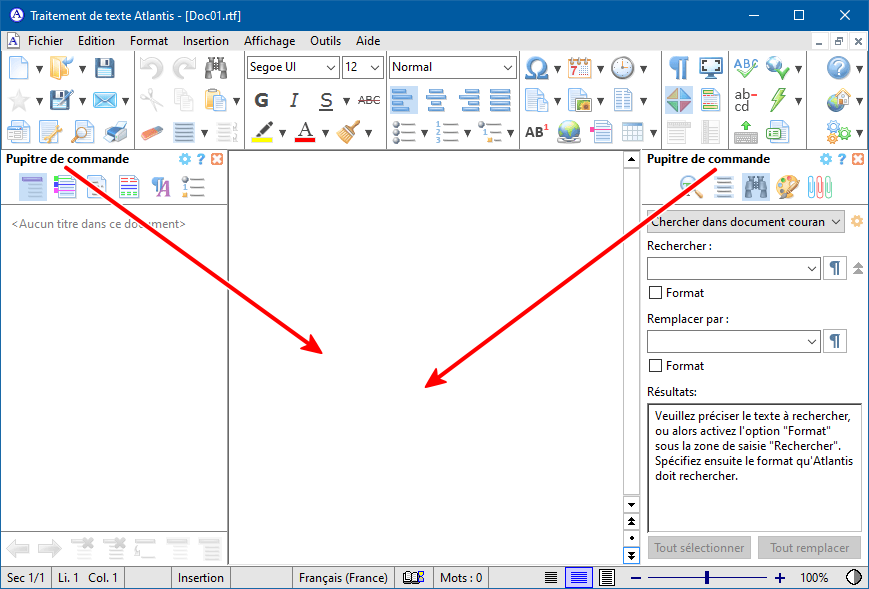
Task: Open the Edition menu
Action: [96, 41]
